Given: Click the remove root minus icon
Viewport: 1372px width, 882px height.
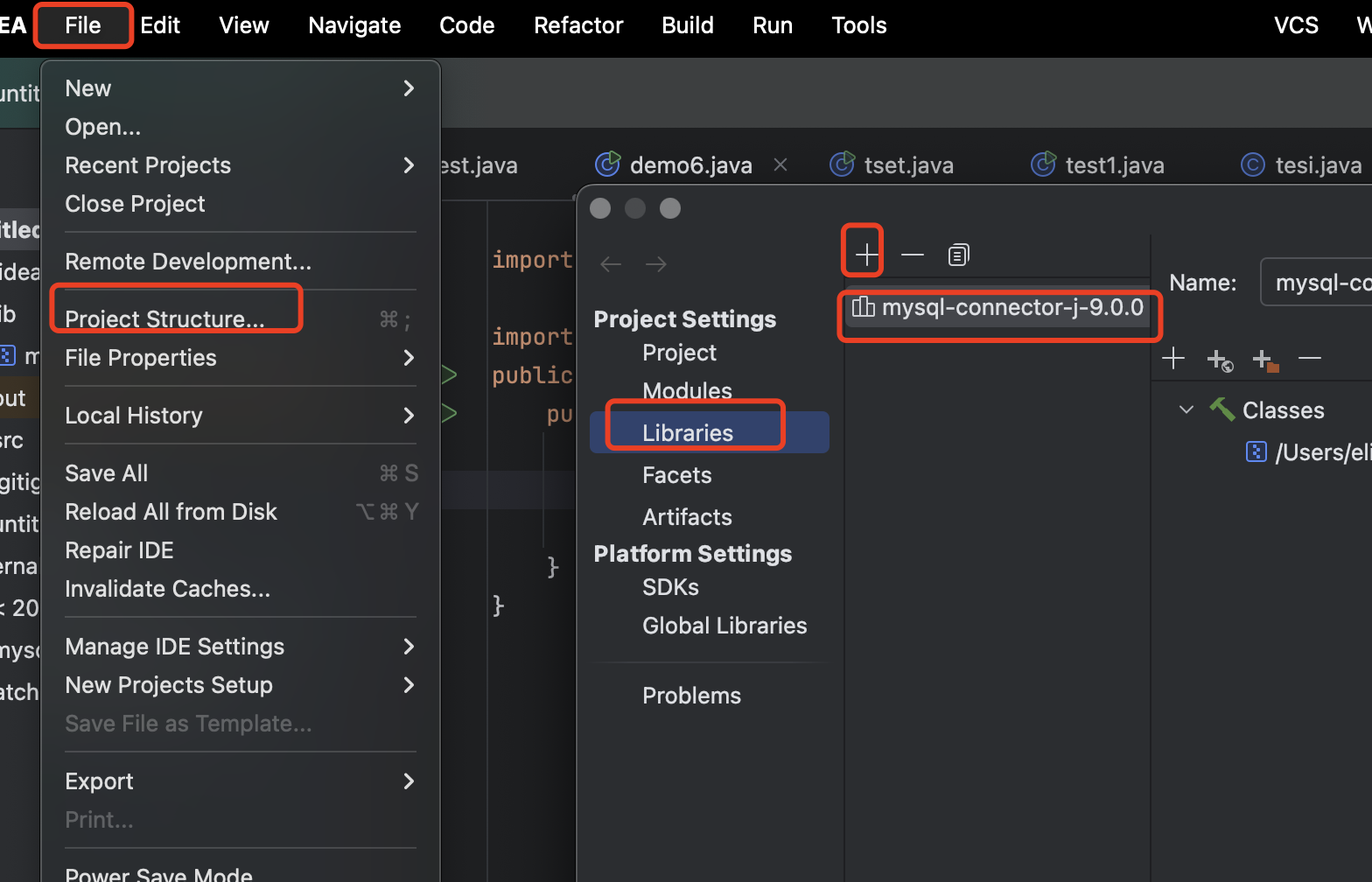Looking at the screenshot, I should 1310,358.
